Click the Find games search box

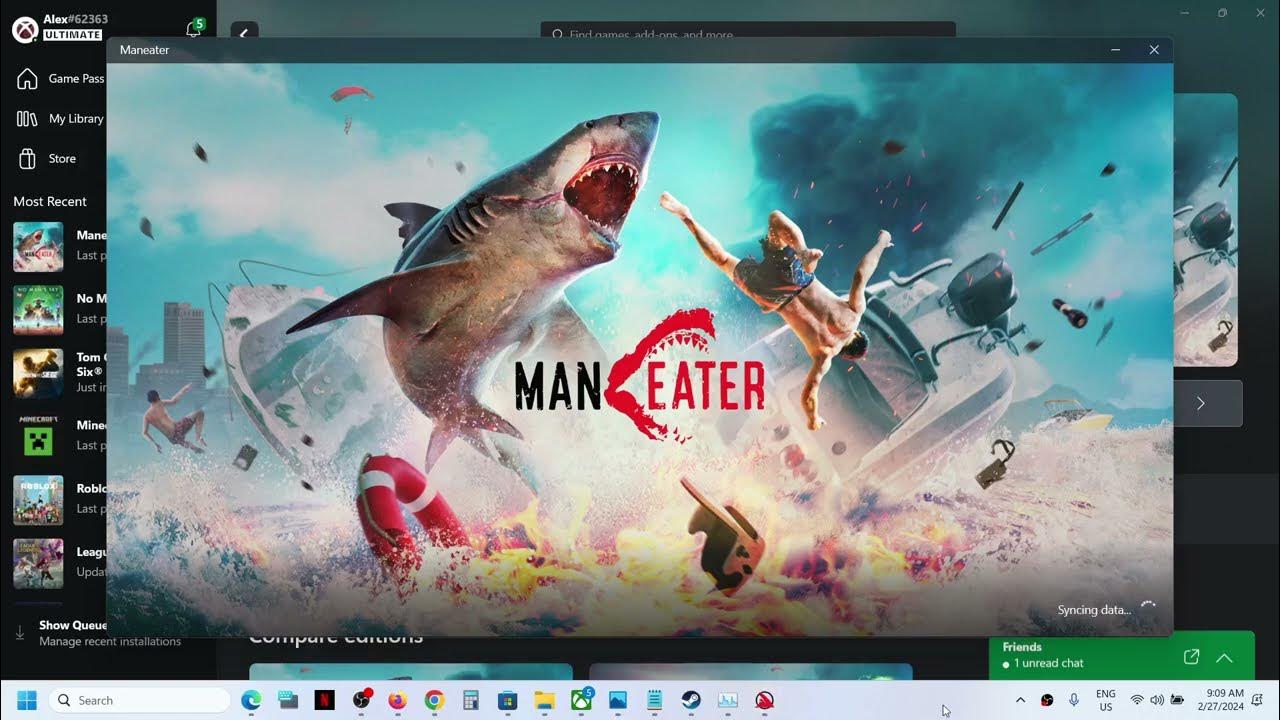(748, 33)
